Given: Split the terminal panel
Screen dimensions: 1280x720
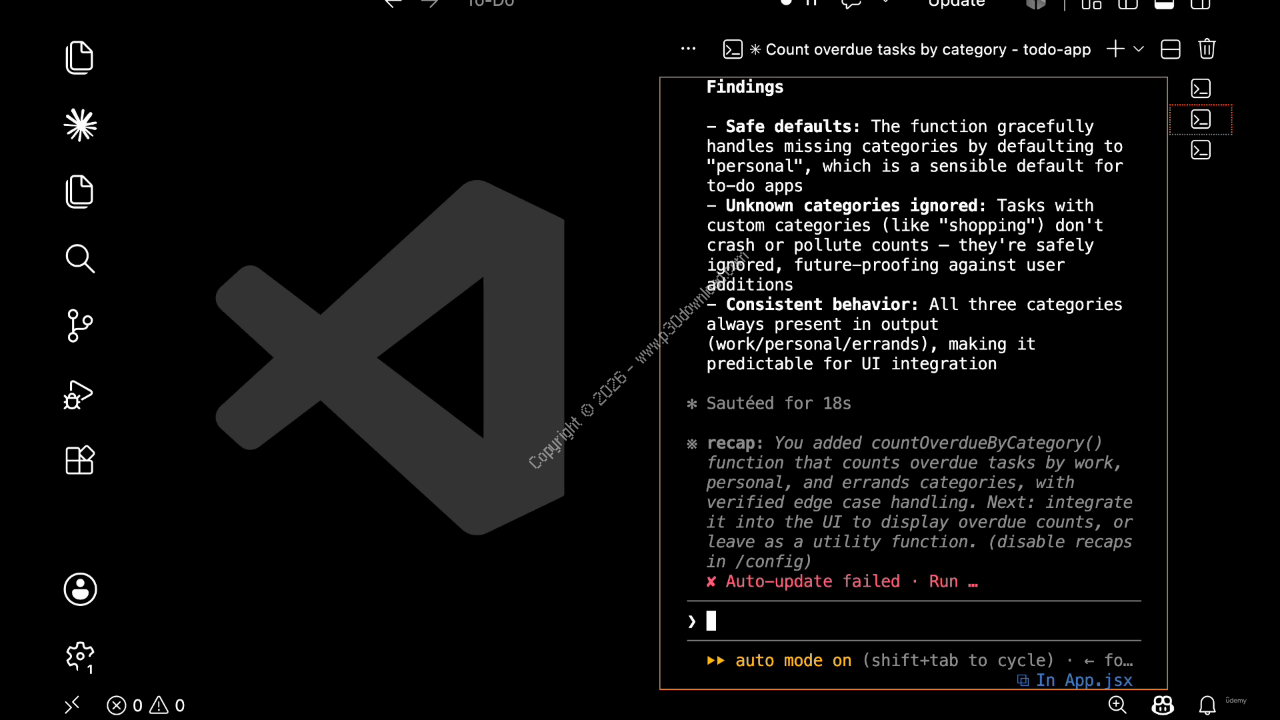Looking at the screenshot, I should point(1171,49).
